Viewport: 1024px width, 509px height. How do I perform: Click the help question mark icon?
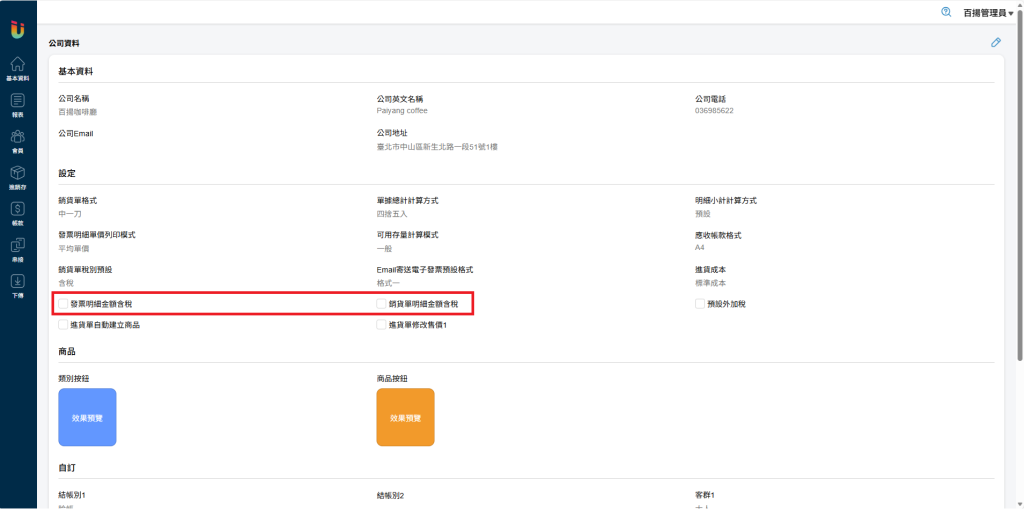coord(946,12)
